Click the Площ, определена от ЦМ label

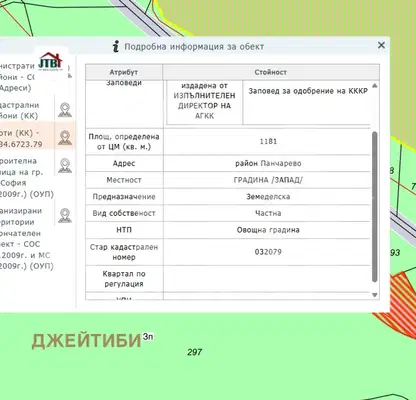click(124, 141)
